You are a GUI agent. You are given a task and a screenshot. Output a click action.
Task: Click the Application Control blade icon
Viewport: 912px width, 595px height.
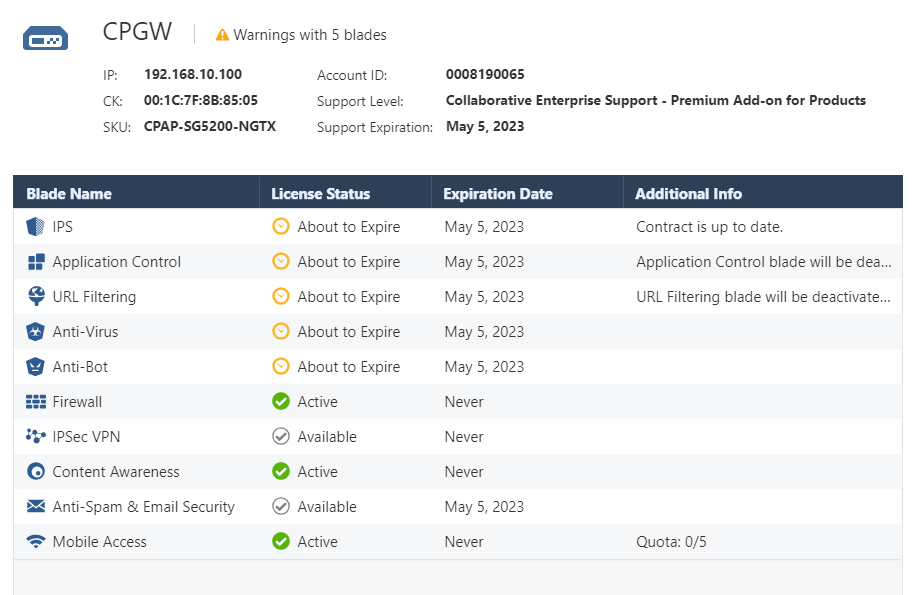pos(36,262)
